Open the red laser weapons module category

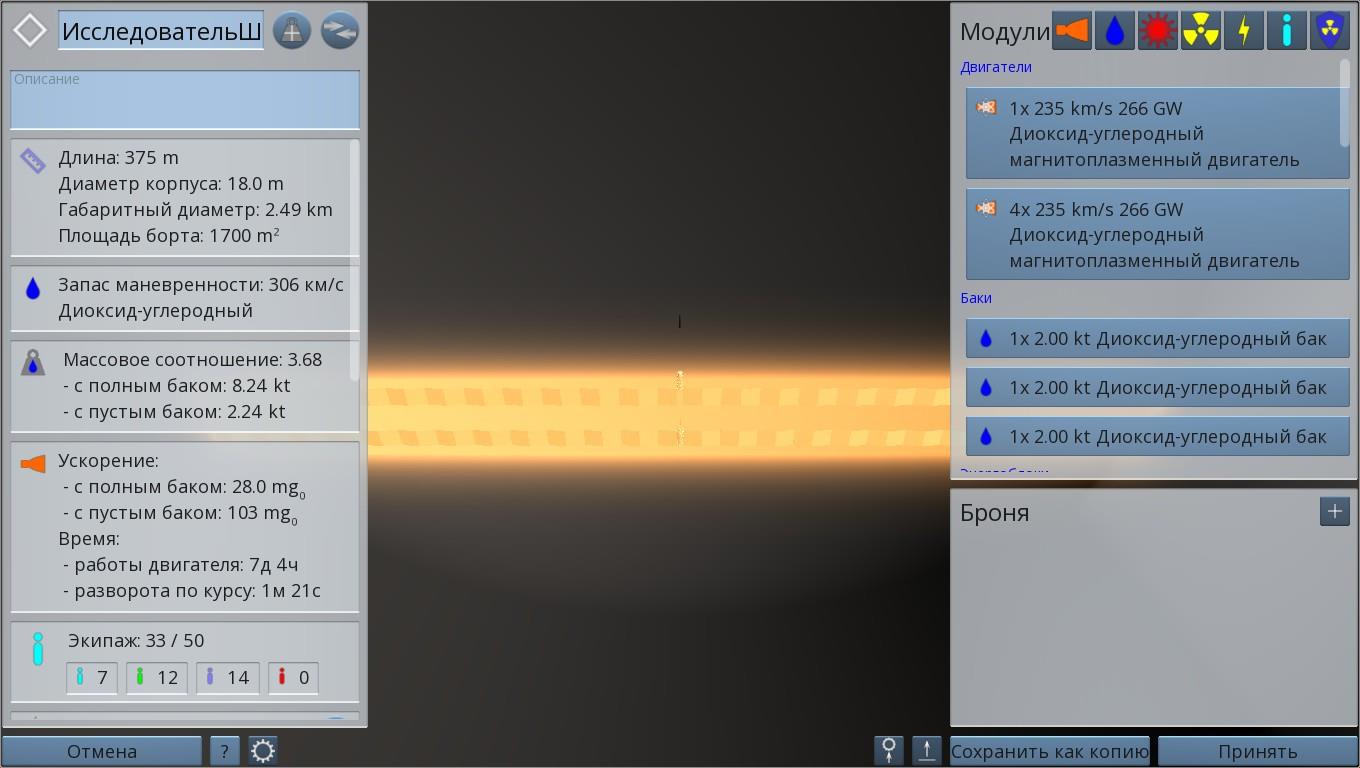[1157, 31]
